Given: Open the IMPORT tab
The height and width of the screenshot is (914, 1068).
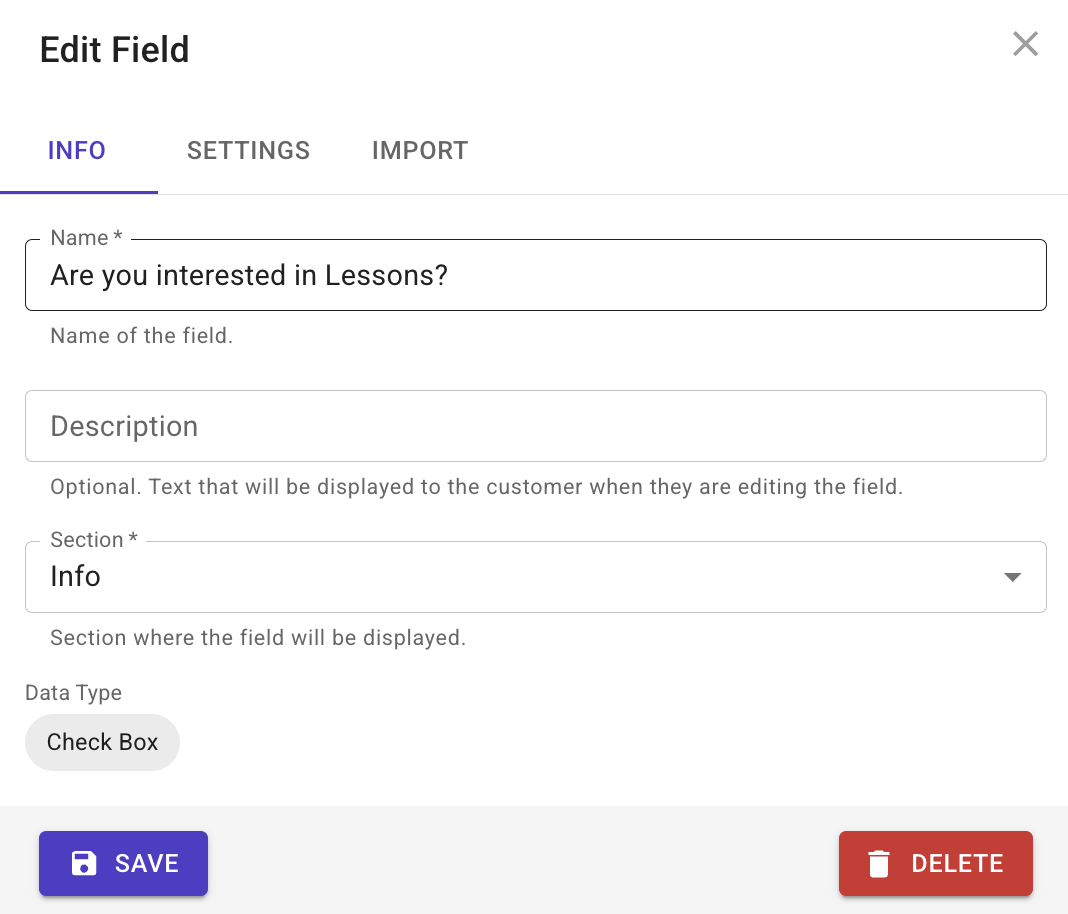Looking at the screenshot, I should click(420, 151).
